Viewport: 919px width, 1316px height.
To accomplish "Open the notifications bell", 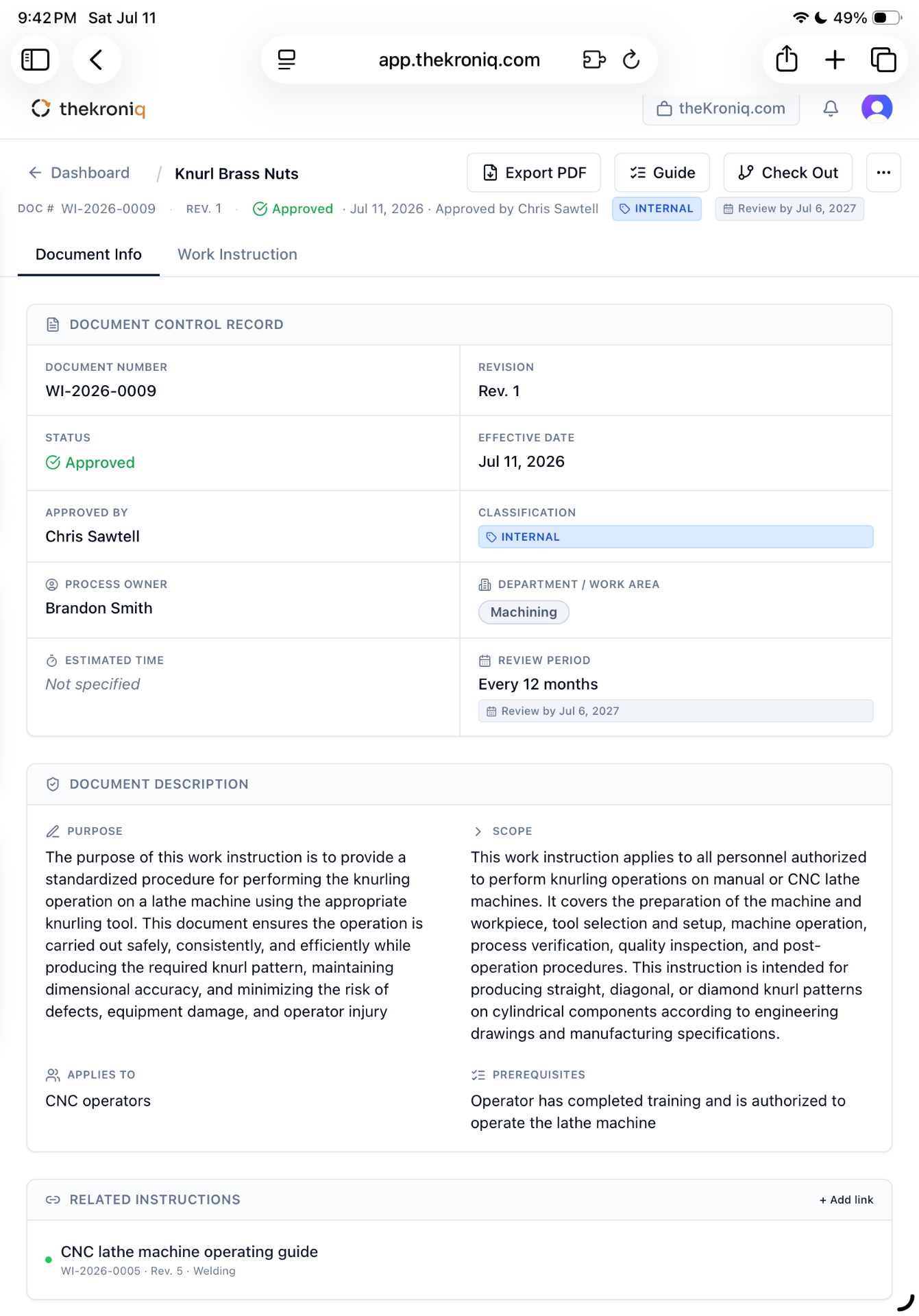I will tap(831, 108).
